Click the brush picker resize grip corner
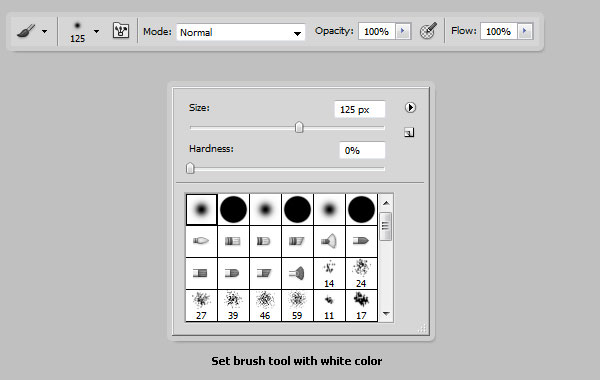600x380 pixels. click(x=422, y=328)
